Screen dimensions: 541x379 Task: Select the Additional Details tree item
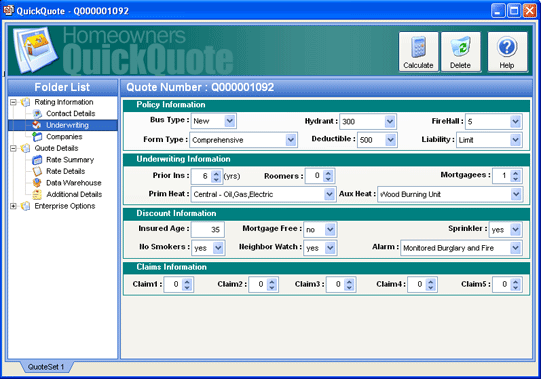(x=74, y=194)
